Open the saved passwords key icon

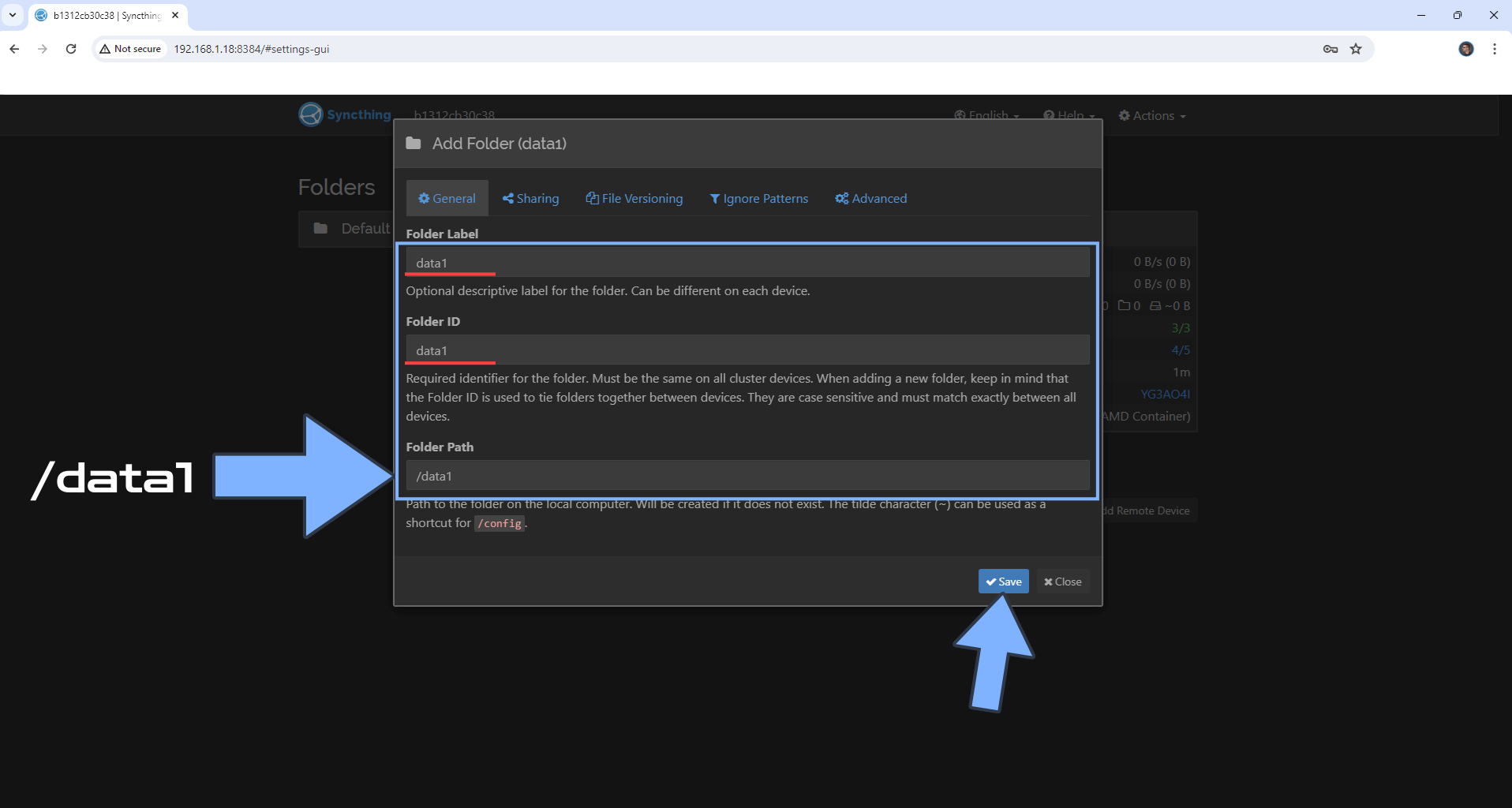(1330, 49)
